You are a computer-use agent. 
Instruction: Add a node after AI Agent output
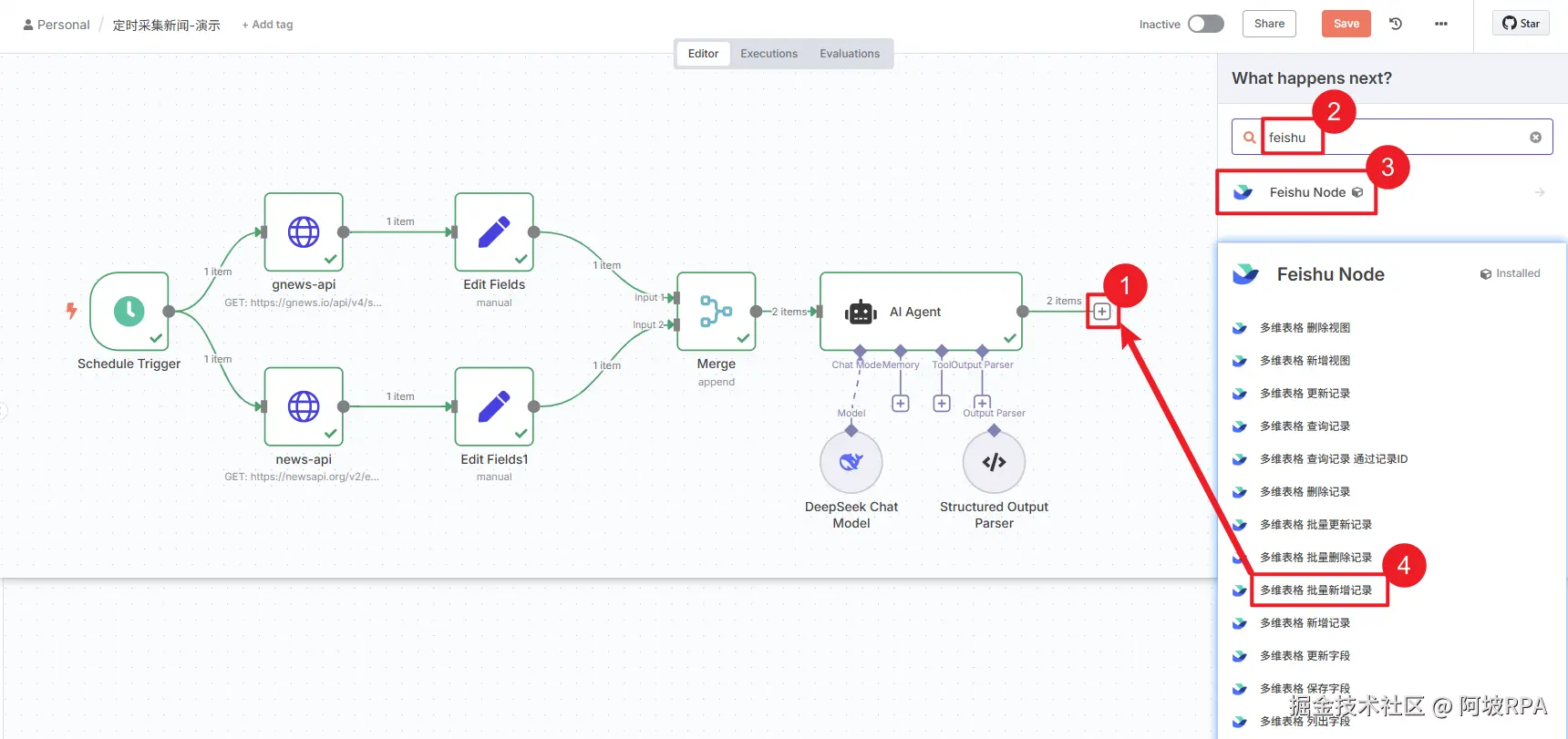pos(1102,312)
